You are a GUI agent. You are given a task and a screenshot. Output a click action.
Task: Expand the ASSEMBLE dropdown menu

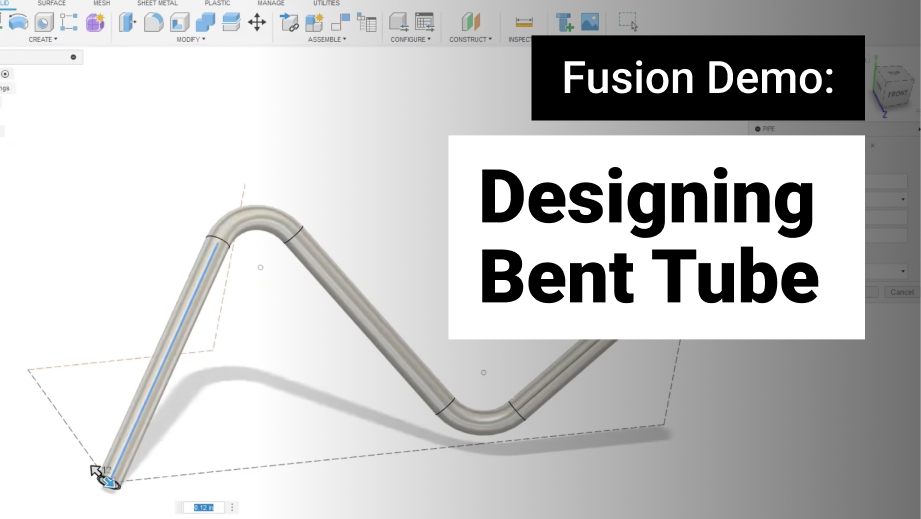coord(327,39)
